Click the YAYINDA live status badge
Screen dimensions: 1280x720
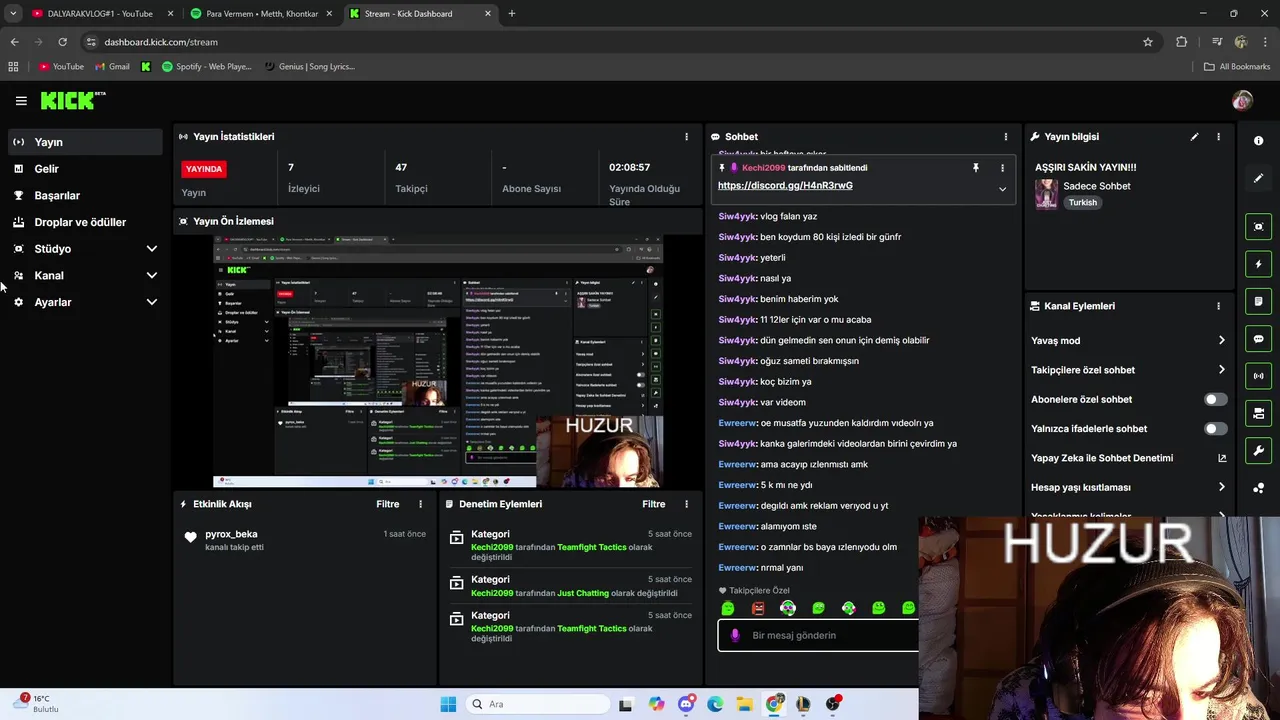(x=204, y=169)
